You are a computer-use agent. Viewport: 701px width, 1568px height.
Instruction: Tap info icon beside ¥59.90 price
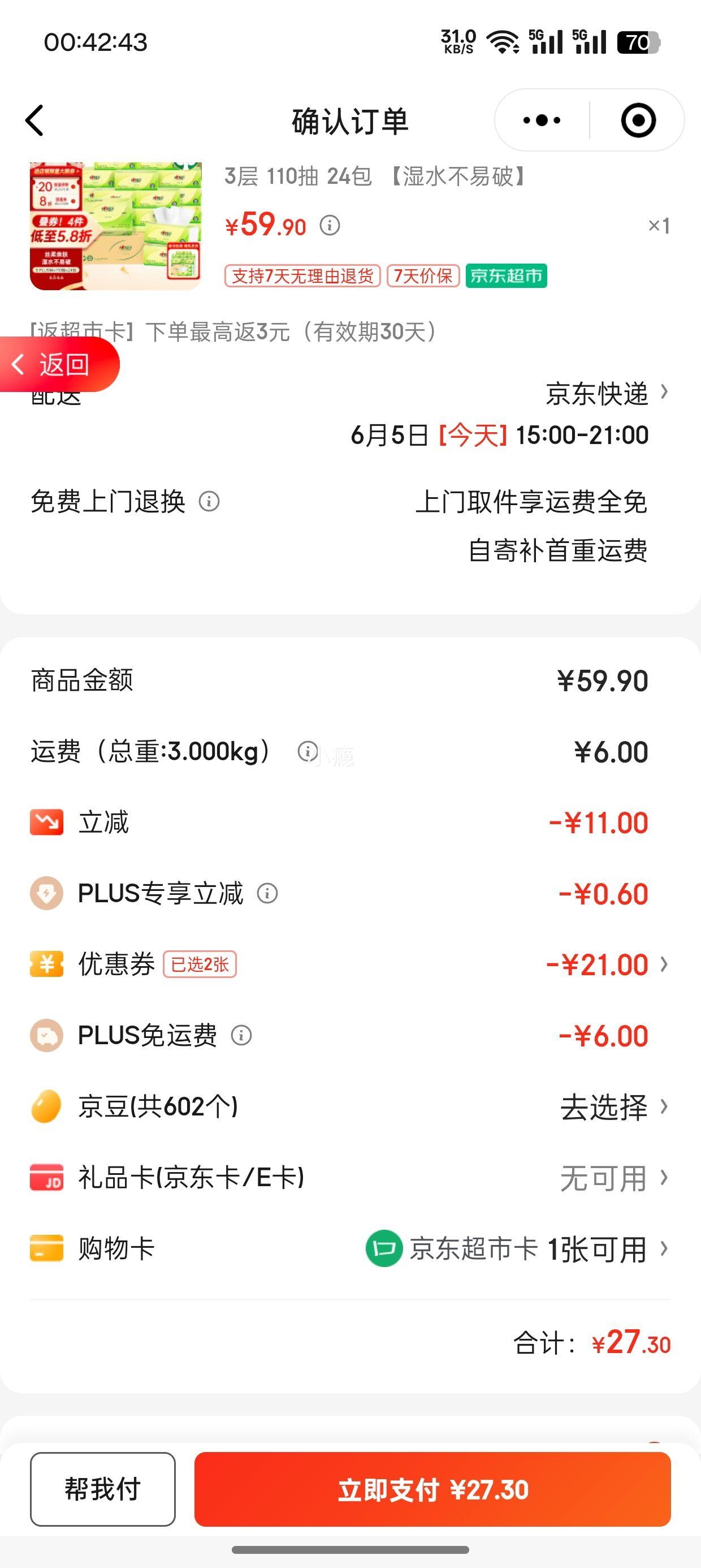[330, 226]
